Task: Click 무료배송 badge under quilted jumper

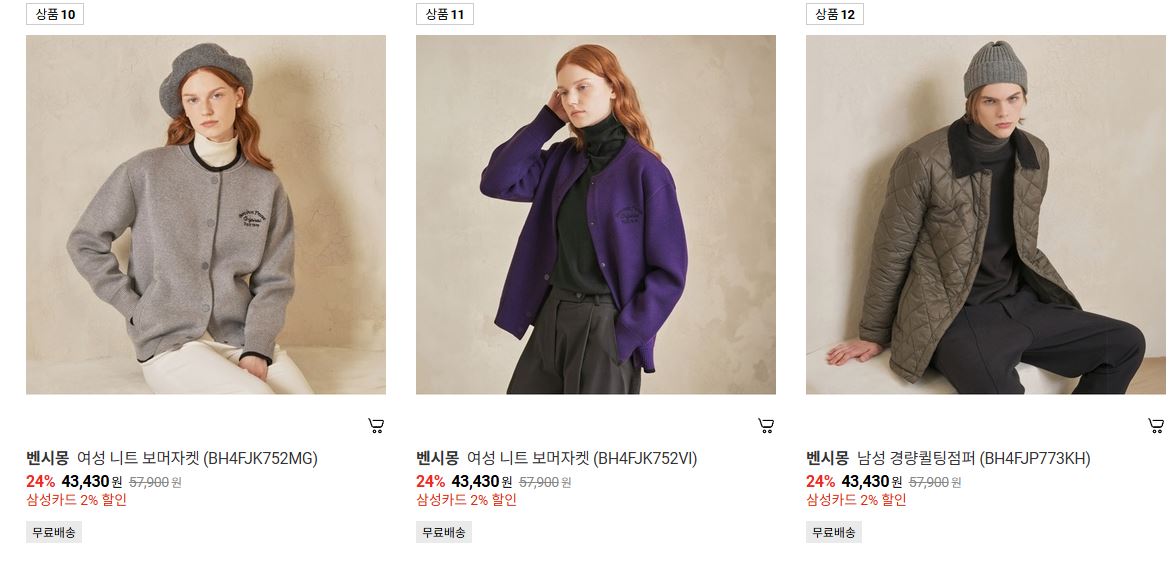Action: click(834, 533)
